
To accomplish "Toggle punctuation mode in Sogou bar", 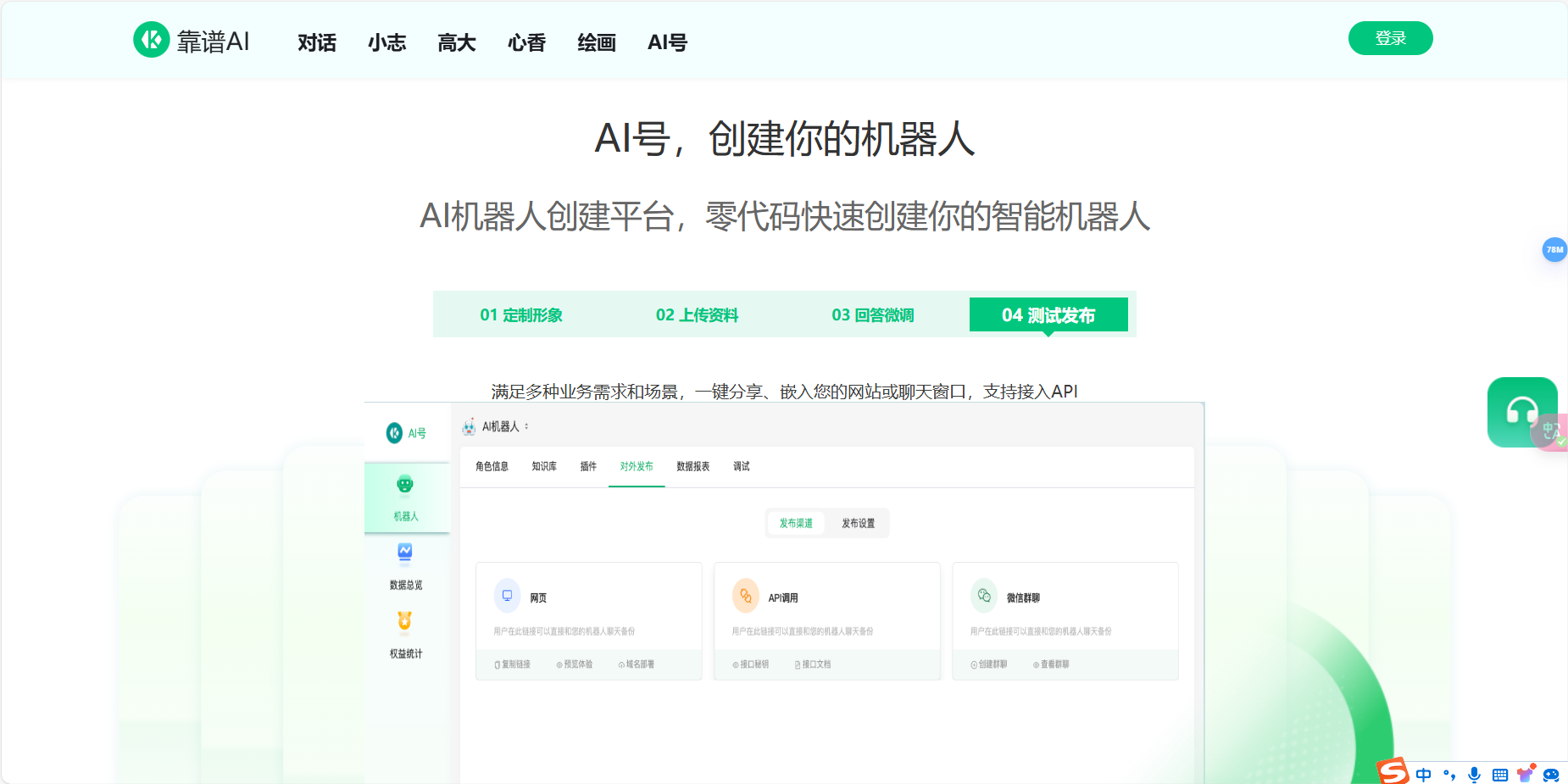I will point(1449,774).
